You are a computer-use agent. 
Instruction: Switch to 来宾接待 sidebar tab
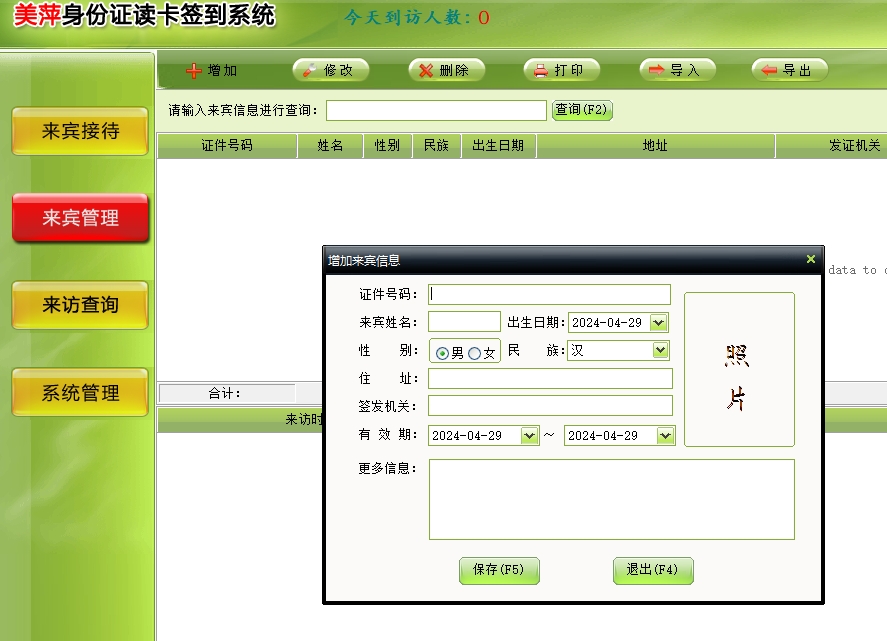(80, 131)
